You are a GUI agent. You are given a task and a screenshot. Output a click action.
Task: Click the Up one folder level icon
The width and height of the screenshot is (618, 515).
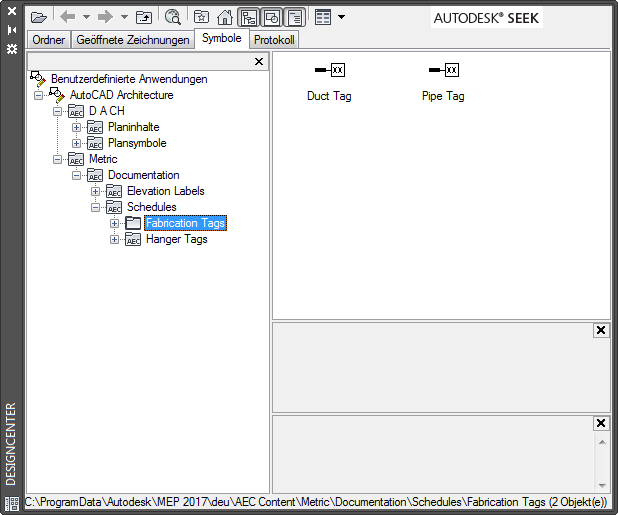pyautogui.click(x=144, y=17)
